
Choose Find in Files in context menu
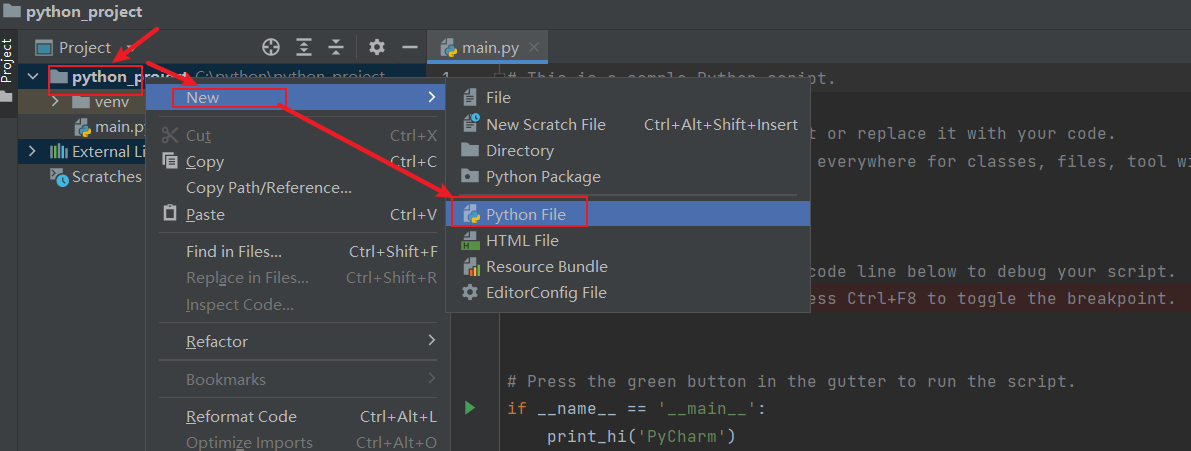click(x=300, y=251)
